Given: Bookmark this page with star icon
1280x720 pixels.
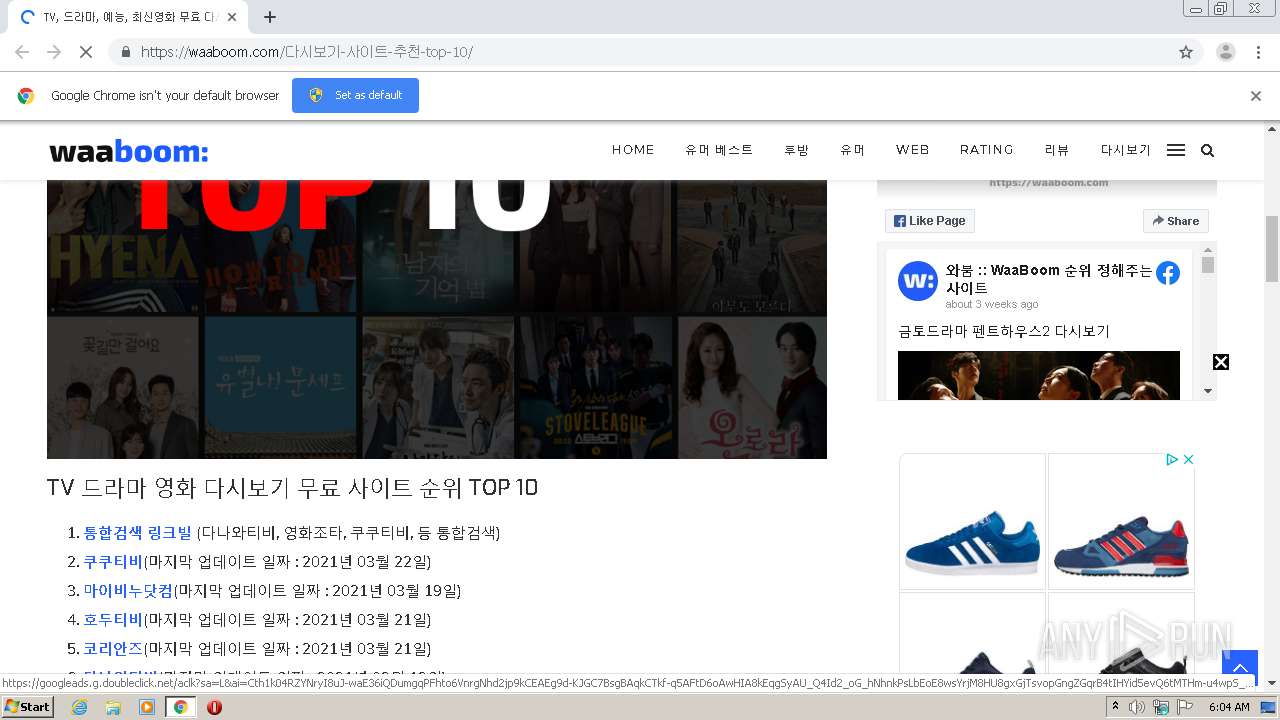Looking at the screenshot, I should pyautogui.click(x=1186, y=52).
